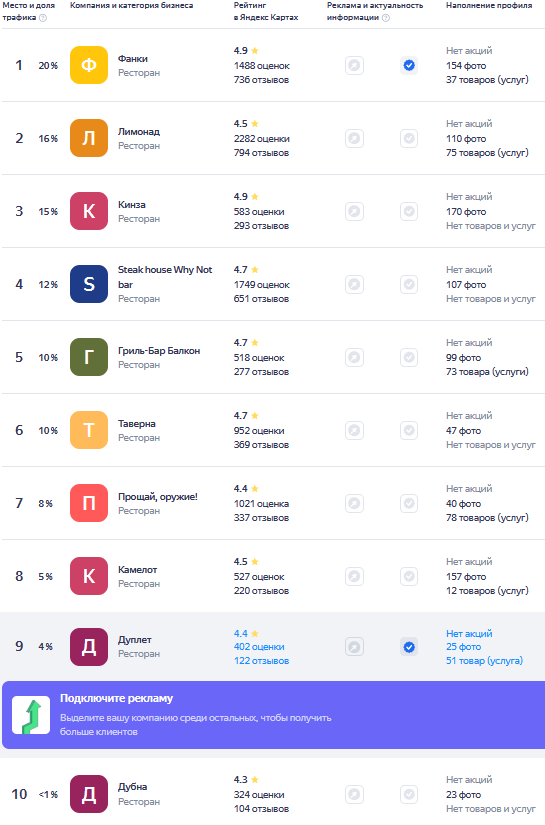545x825 pixels.
Task: Open the 122 отзывов link for Дуплет
Action: pyautogui.click(x=261, y=661)
